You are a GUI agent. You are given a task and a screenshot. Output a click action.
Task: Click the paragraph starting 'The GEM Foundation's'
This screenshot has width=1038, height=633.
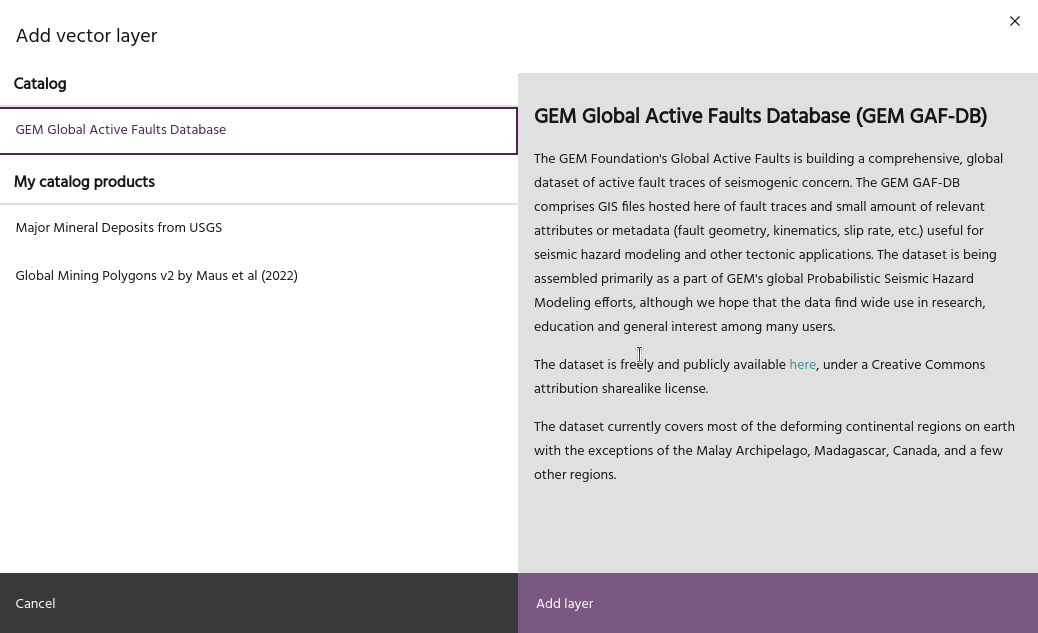(768, 242)
